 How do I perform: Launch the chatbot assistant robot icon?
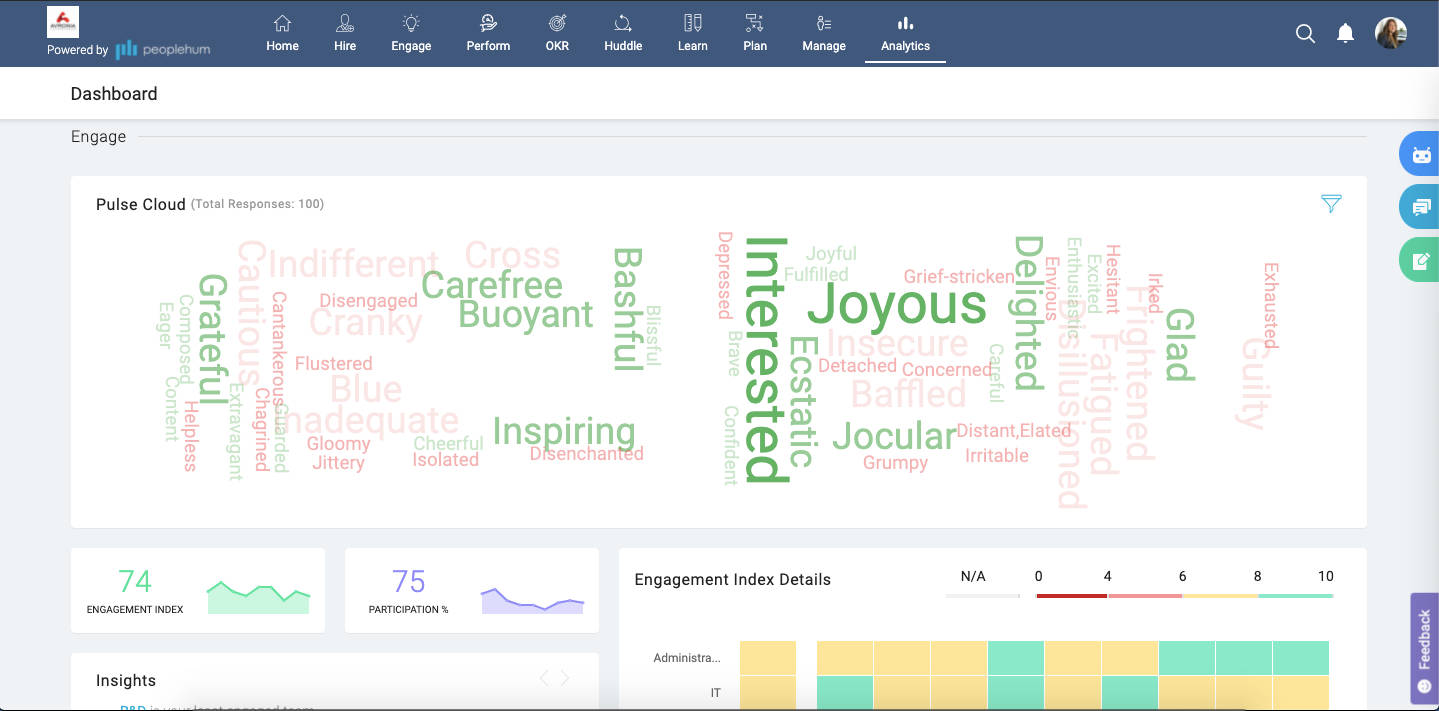1420,153
